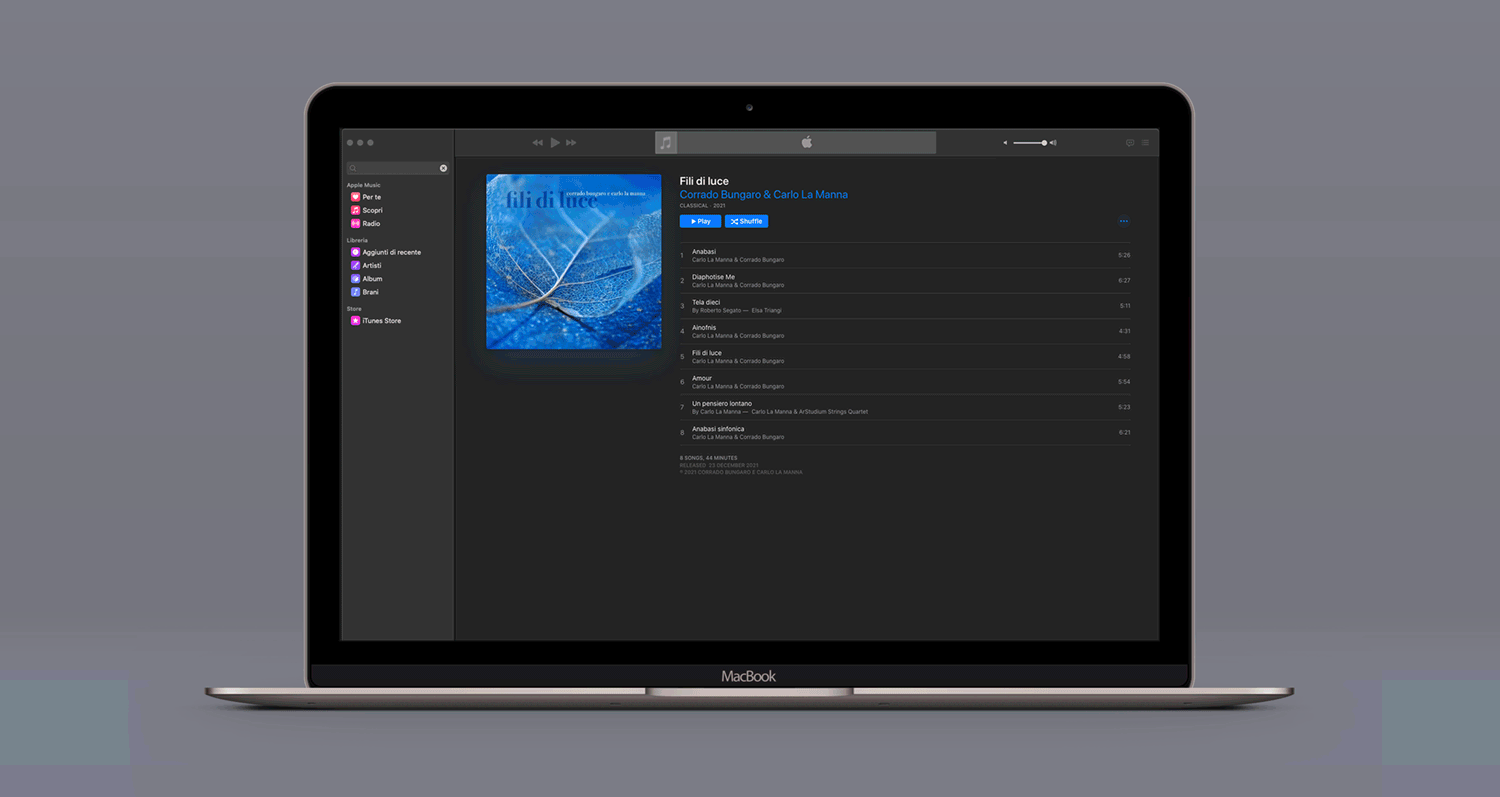Click the Libreria section header
The image size is (1500, 797).
coord(357,240)
